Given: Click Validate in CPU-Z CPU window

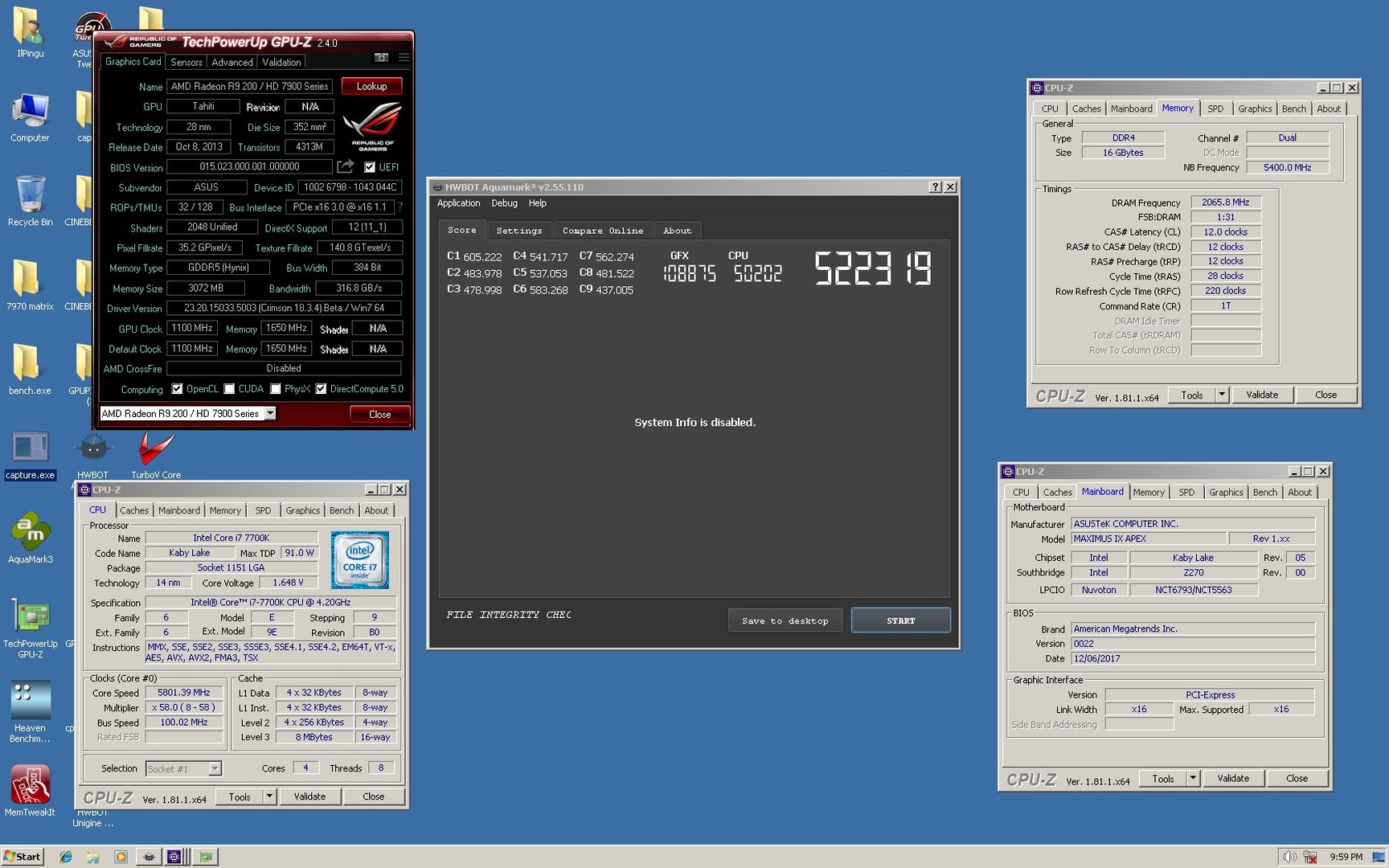Looking at the screenshot, I should coord(309,796).
